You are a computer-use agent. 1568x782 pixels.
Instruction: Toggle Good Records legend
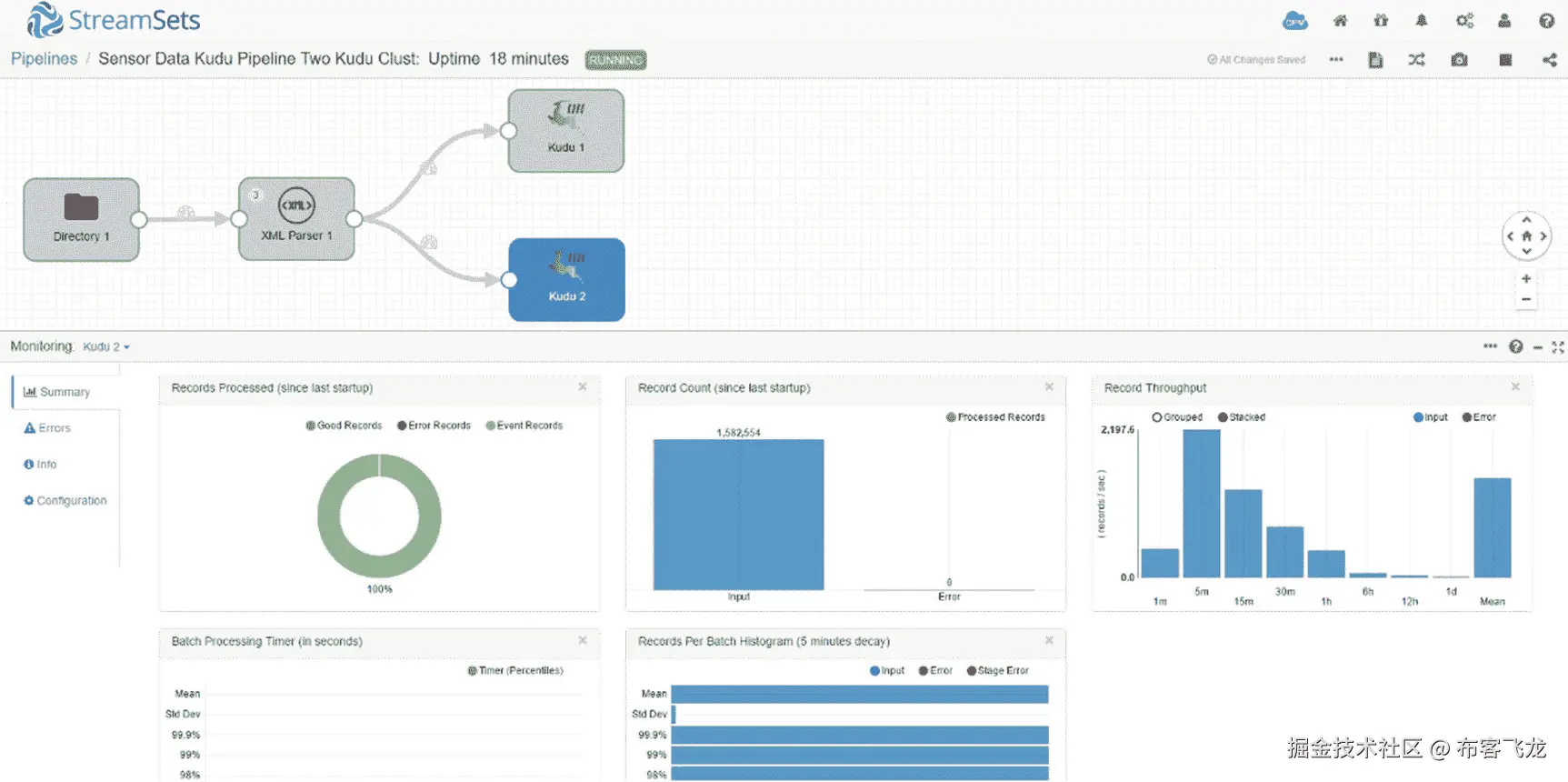[x=344, y=426]
